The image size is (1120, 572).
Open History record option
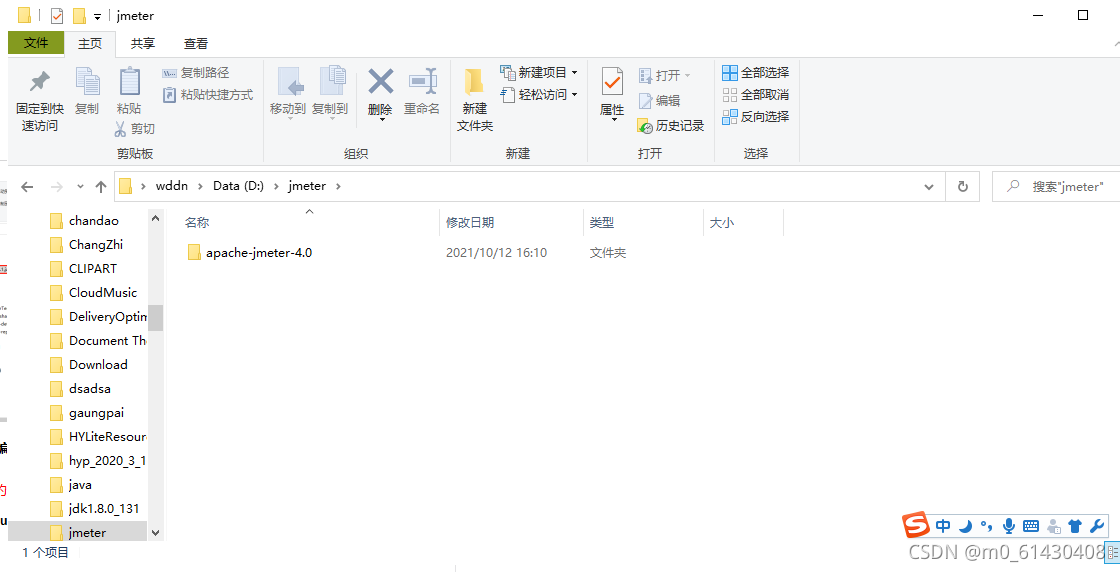pos(670,126)
